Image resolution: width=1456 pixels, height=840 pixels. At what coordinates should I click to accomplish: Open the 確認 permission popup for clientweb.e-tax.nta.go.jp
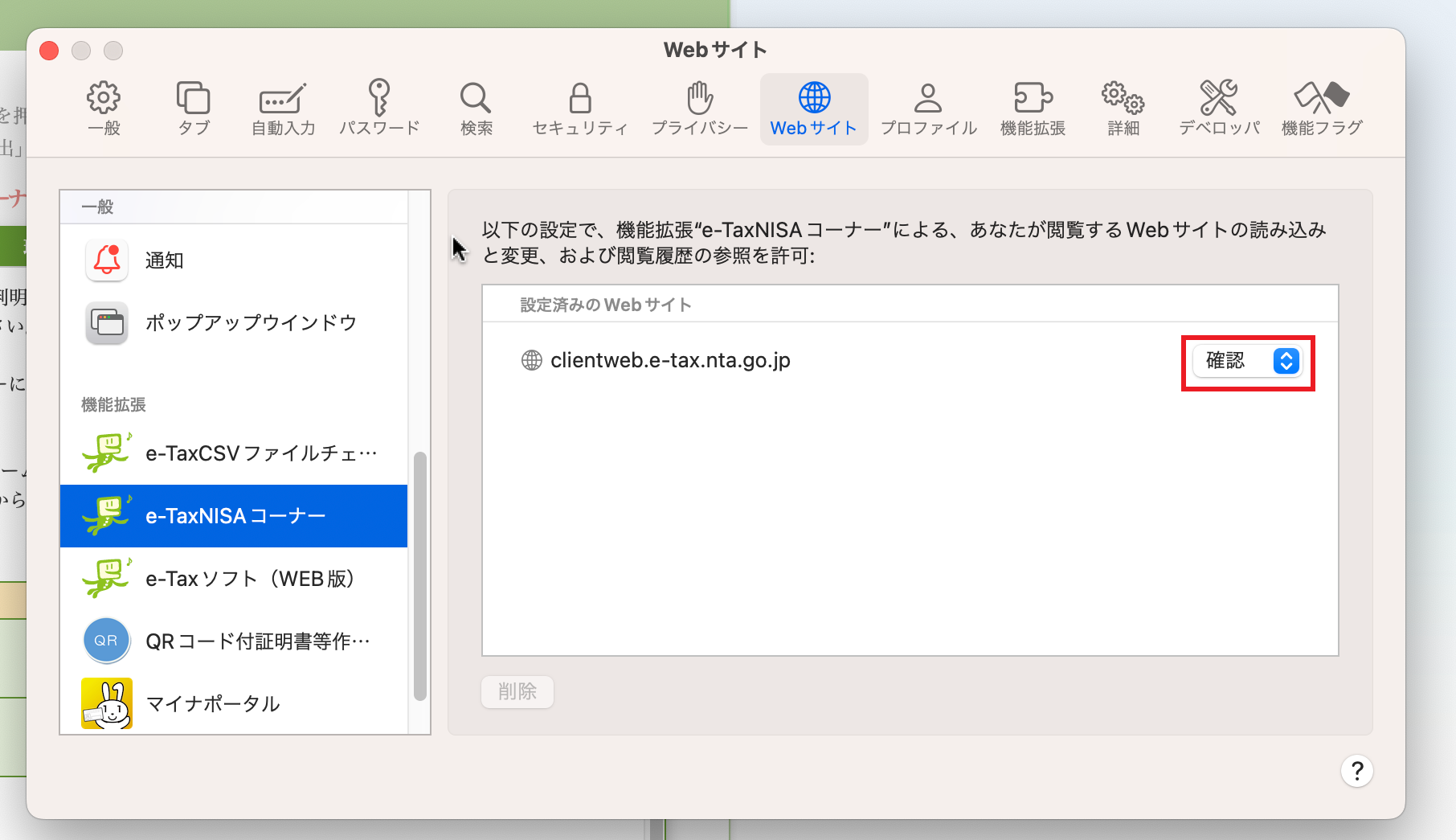point(1247,361)
